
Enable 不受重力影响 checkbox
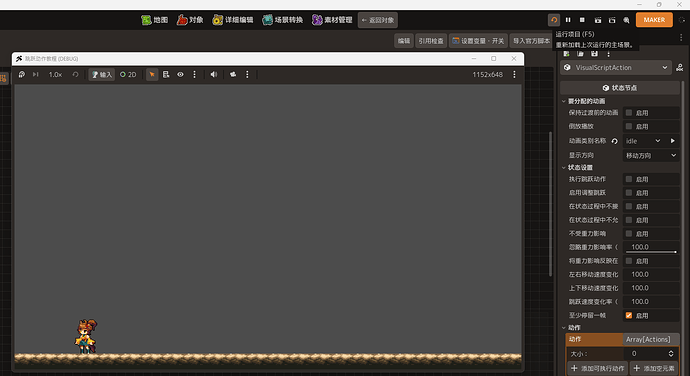(629, 234)
